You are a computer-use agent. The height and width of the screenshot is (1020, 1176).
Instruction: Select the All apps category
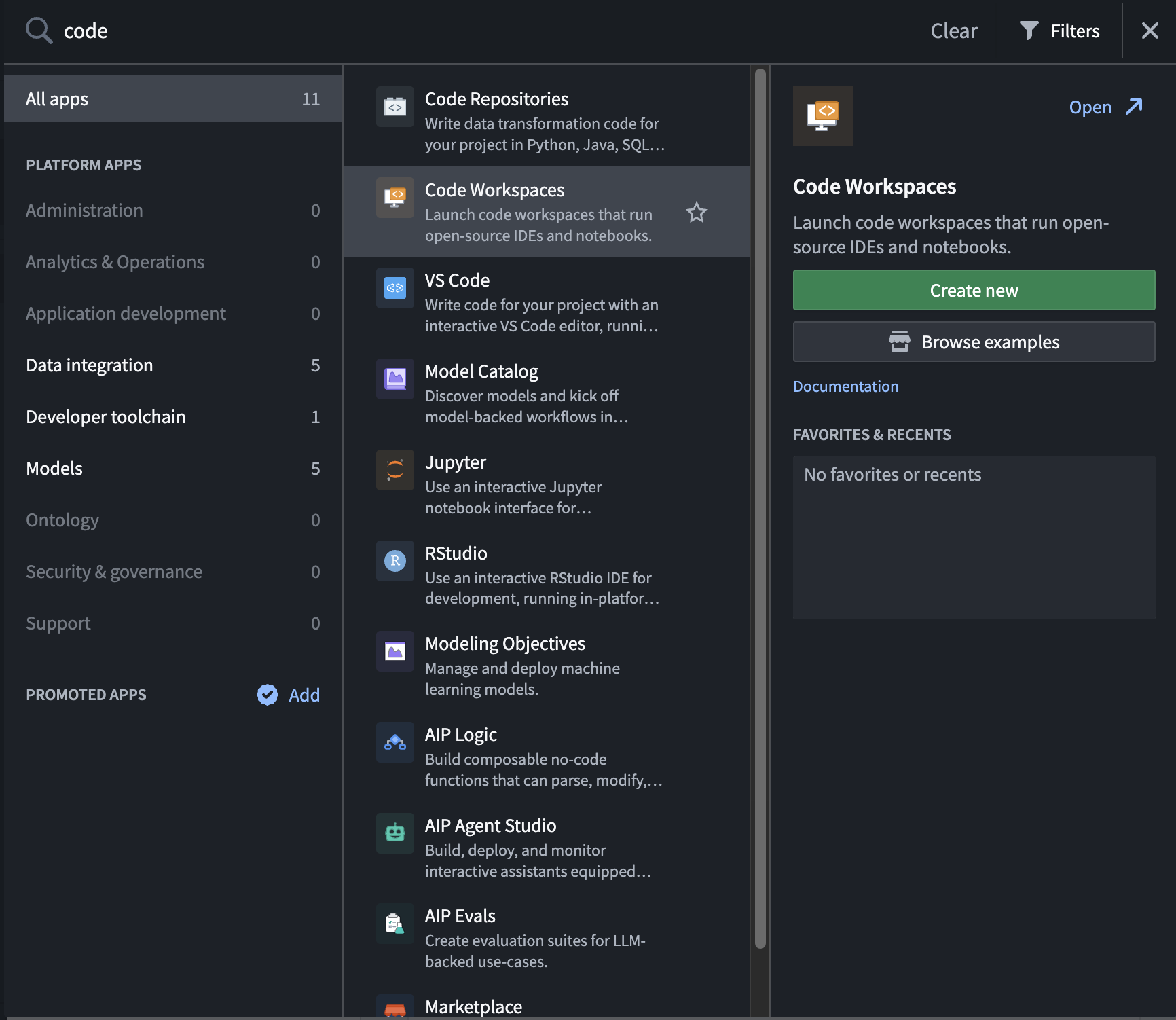(173, 99)
